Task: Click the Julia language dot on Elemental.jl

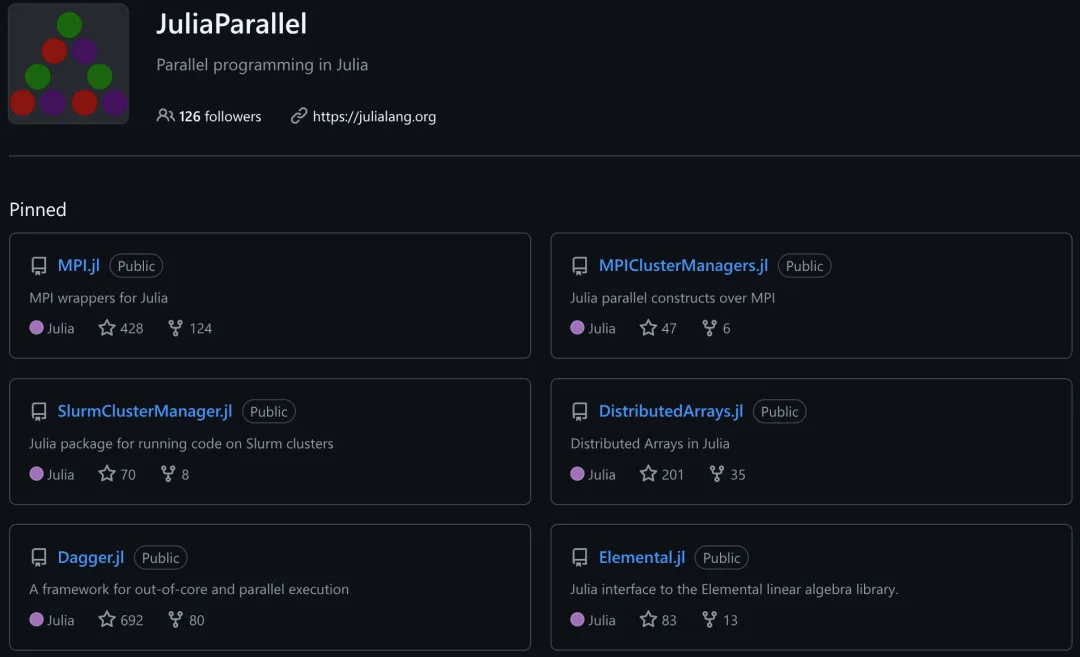Action: (x=577, y=620)
